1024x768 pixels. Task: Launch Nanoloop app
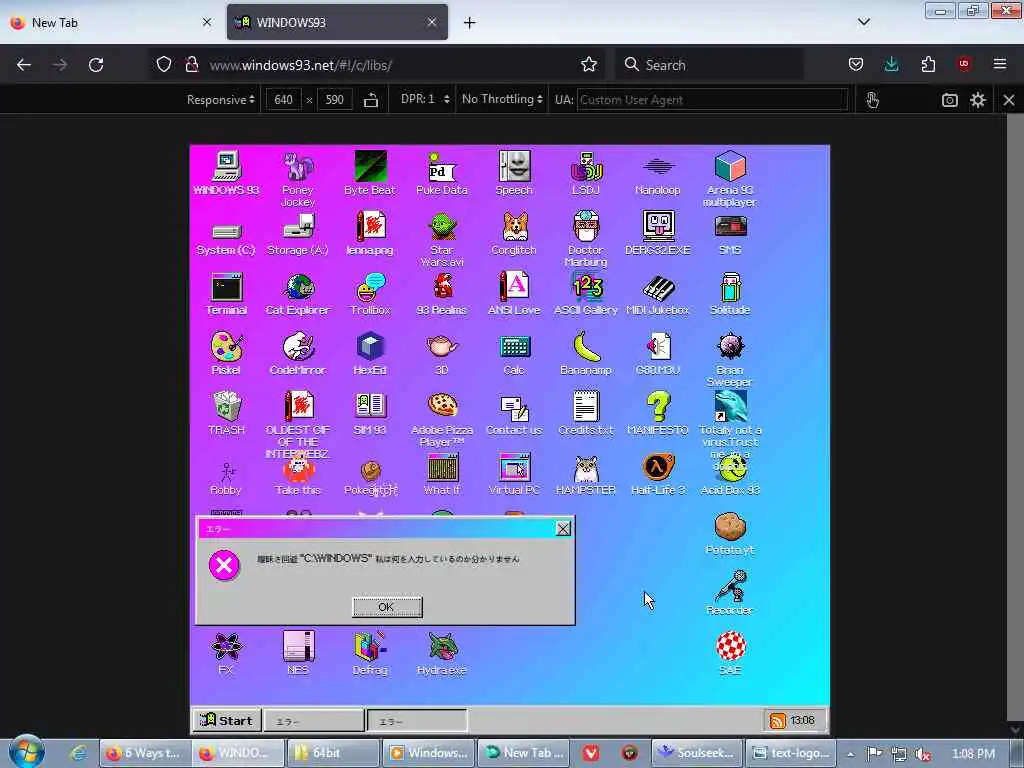(658, 172)
